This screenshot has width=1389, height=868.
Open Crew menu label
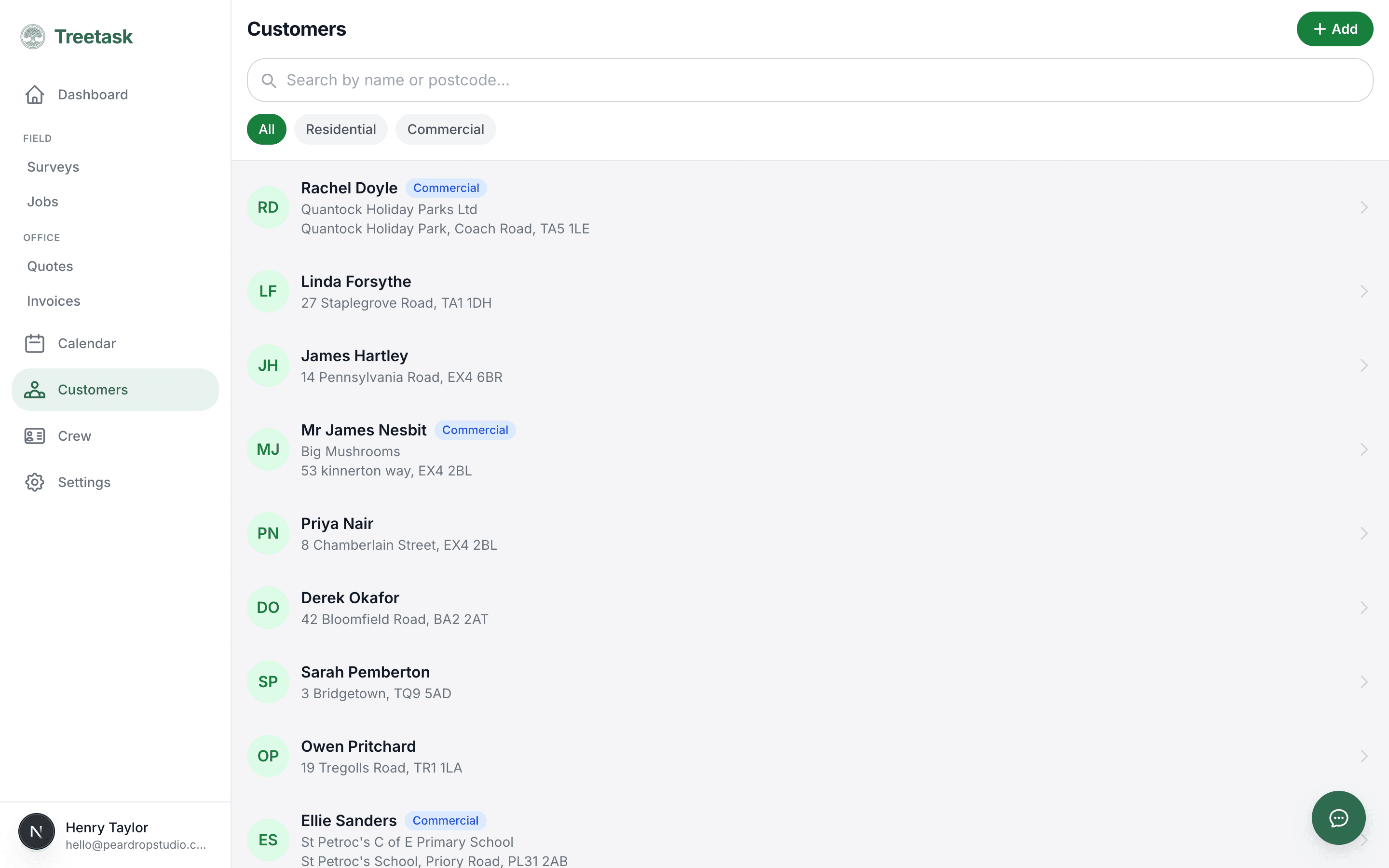click(x=75, y=436)
